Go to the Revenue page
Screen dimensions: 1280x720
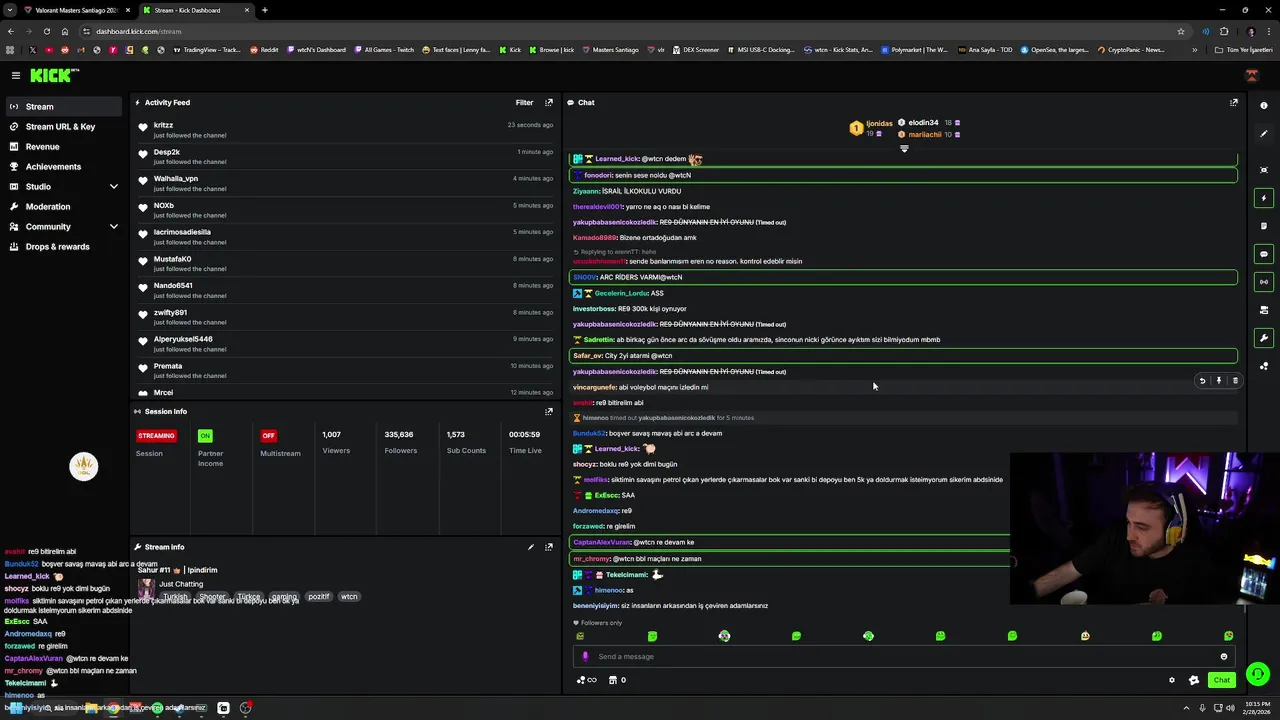pos(64,146)
